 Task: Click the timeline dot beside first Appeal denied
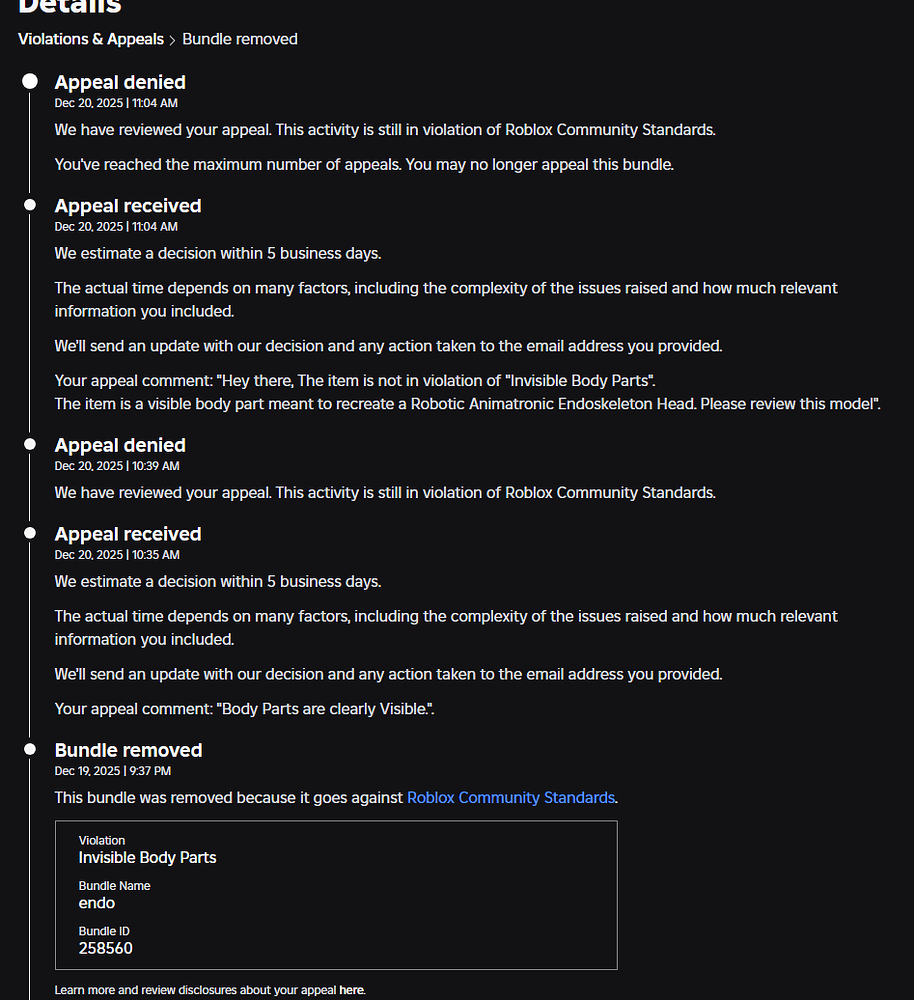point(29,81)
